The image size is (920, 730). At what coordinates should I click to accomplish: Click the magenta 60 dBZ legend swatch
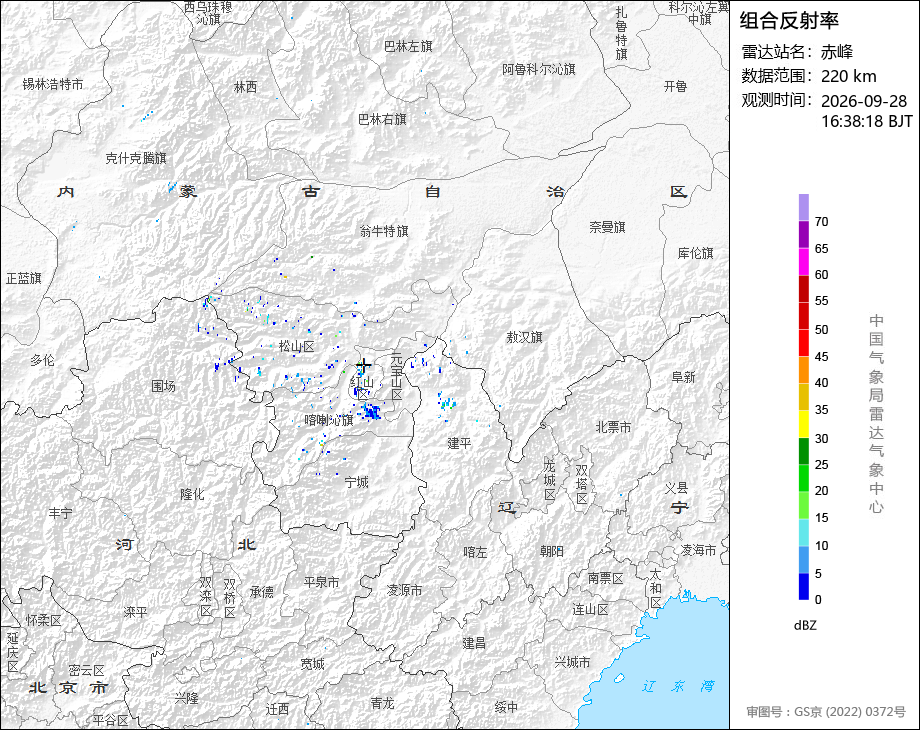click(803, 261)
